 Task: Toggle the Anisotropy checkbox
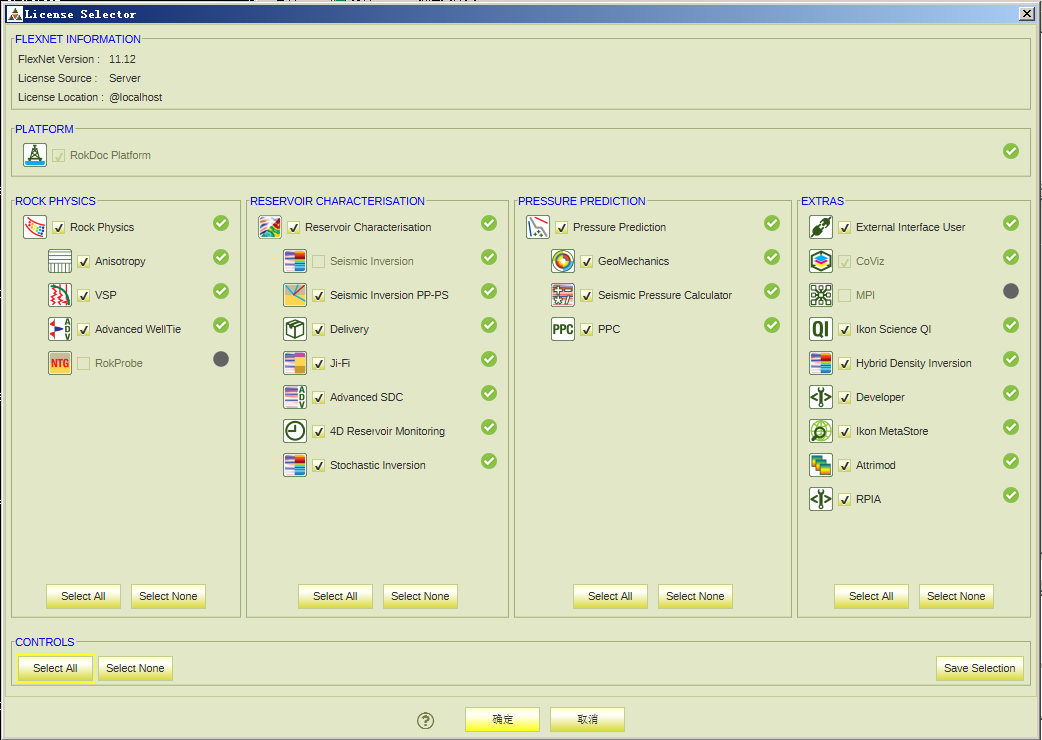point(84,261)
